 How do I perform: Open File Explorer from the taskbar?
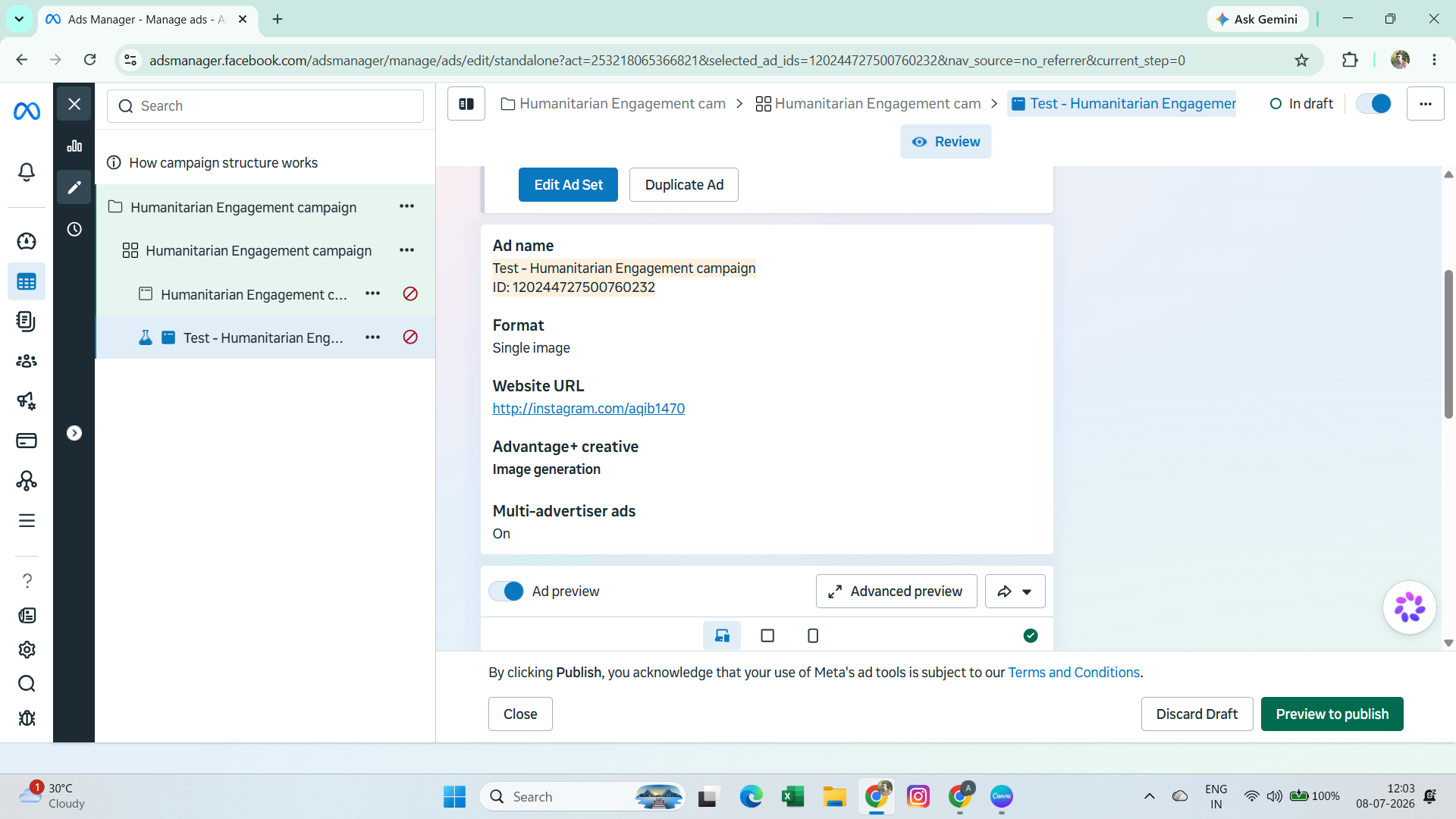point(834,797)
